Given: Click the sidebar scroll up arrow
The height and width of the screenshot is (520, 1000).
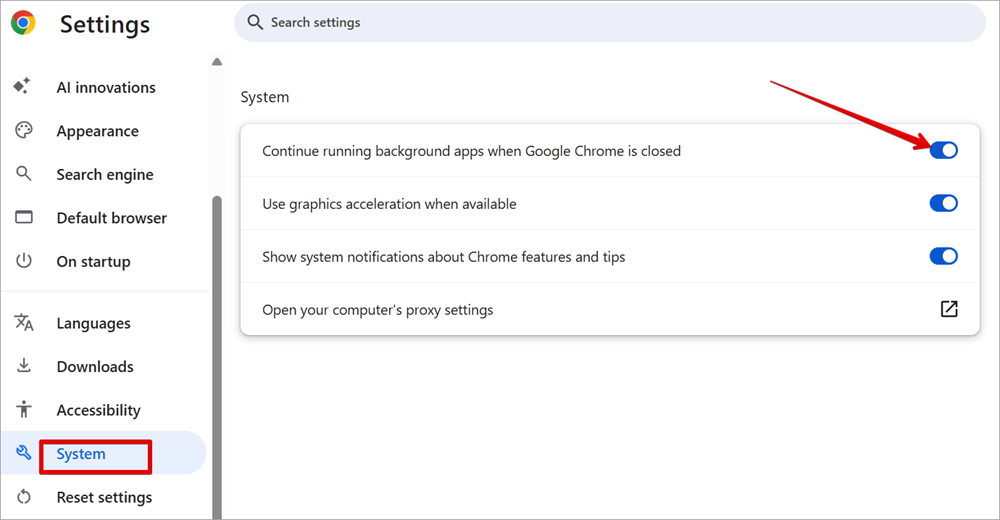Looking at the screenshot, I should (x=217, y=62).
